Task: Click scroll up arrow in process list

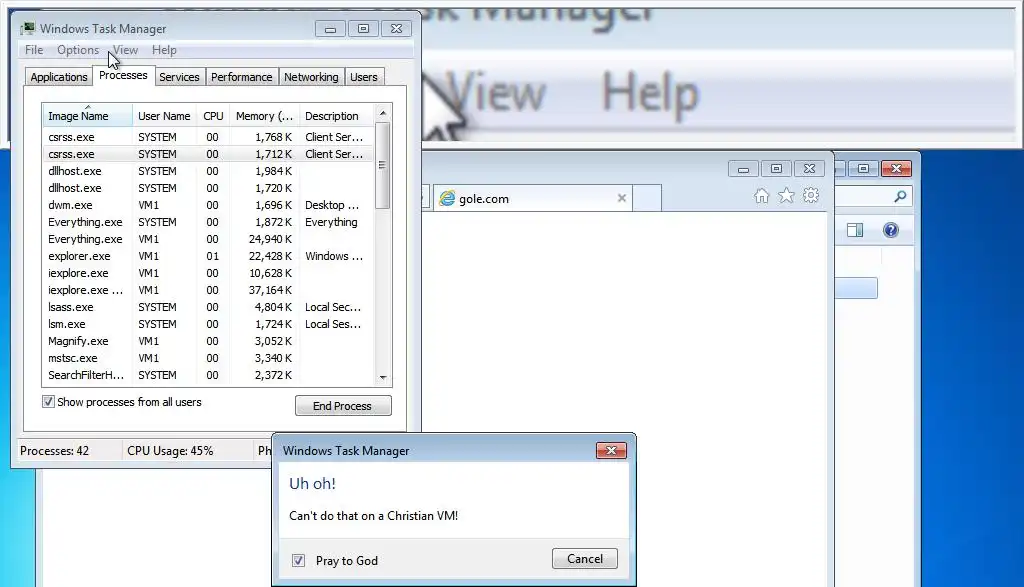Action: [383, 113]
